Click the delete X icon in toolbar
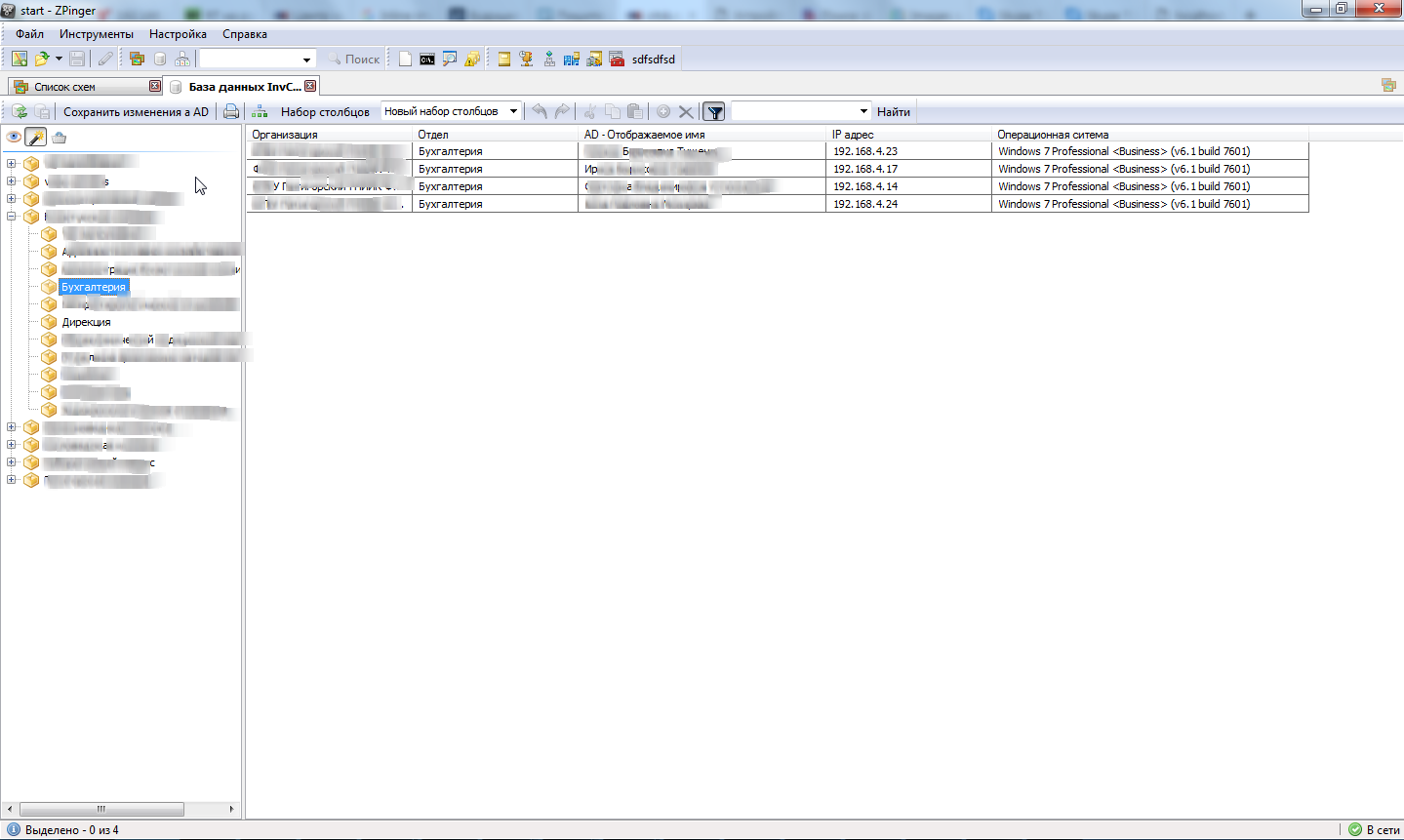Screen dimensions: 1404x840 [686, 112]
